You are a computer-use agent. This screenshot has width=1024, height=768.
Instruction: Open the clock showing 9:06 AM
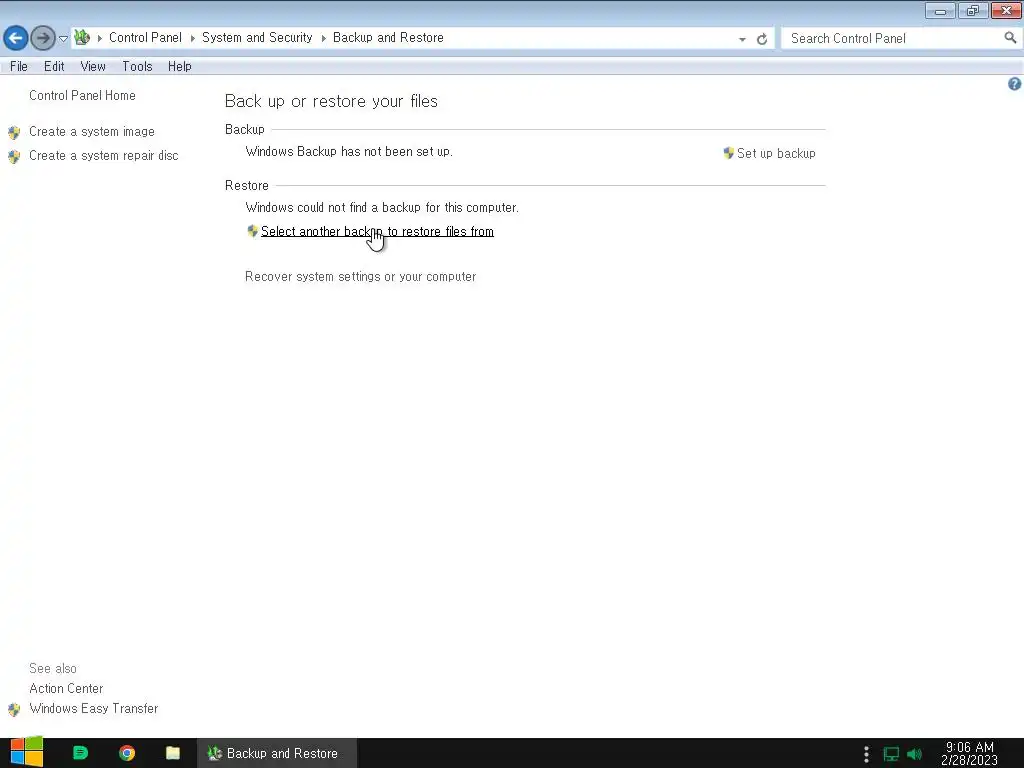pyautogui.click(x=970, y=754)
